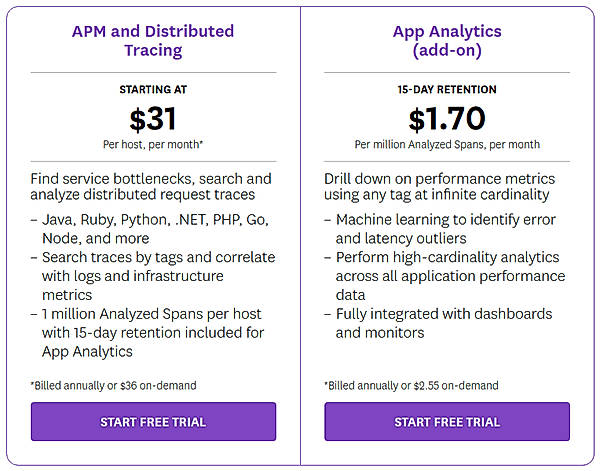600x471 pixels.
Task: Click 'Billed annually or $36 on-demand' footnote
Action: (114, 385)
